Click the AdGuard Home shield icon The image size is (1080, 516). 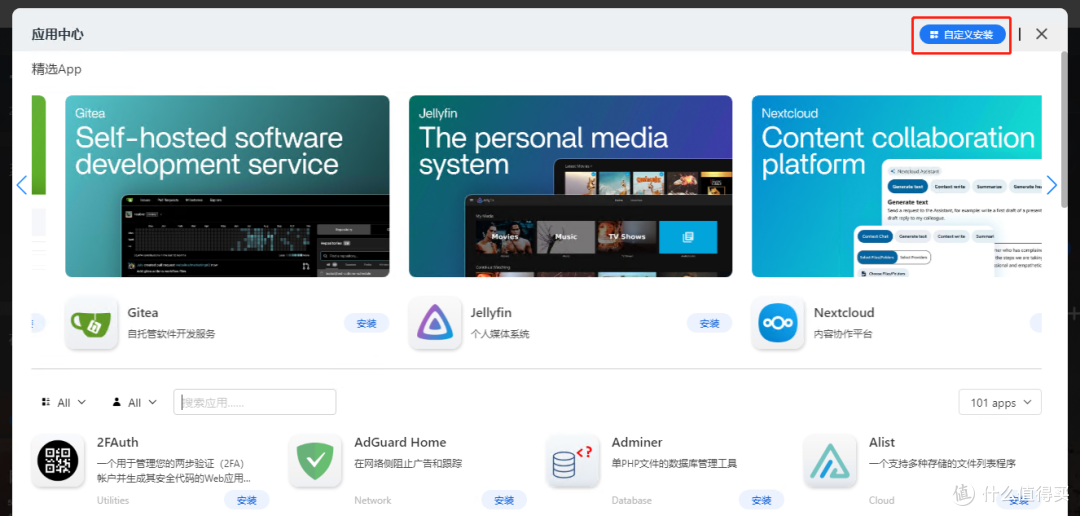315,461
